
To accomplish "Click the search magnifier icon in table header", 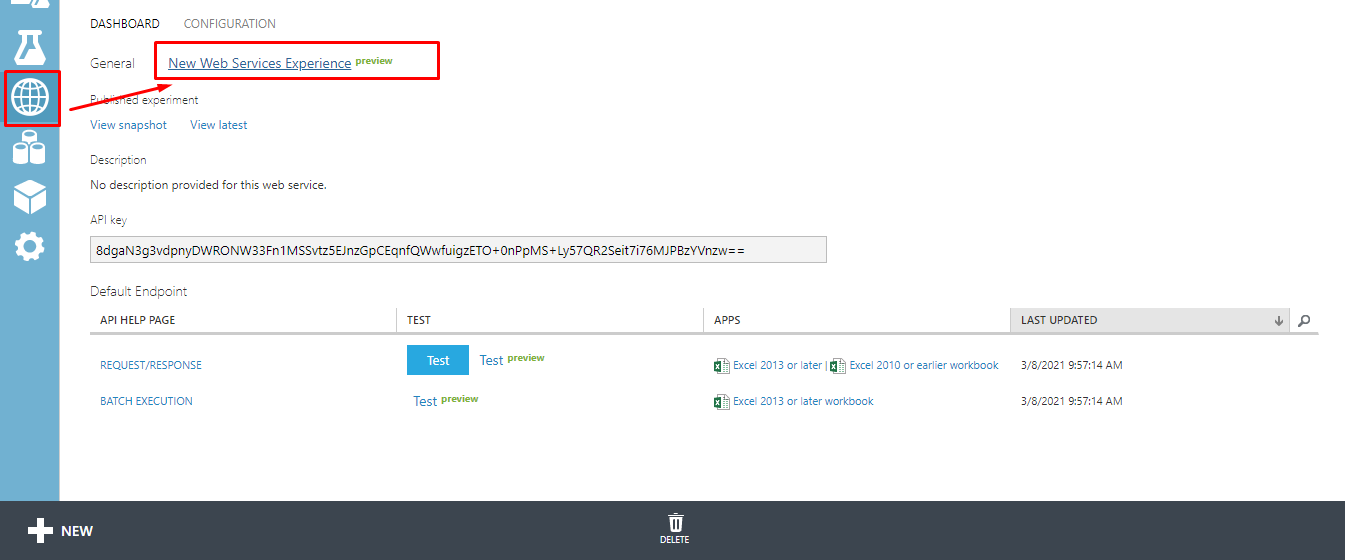I will [1304, 321].
